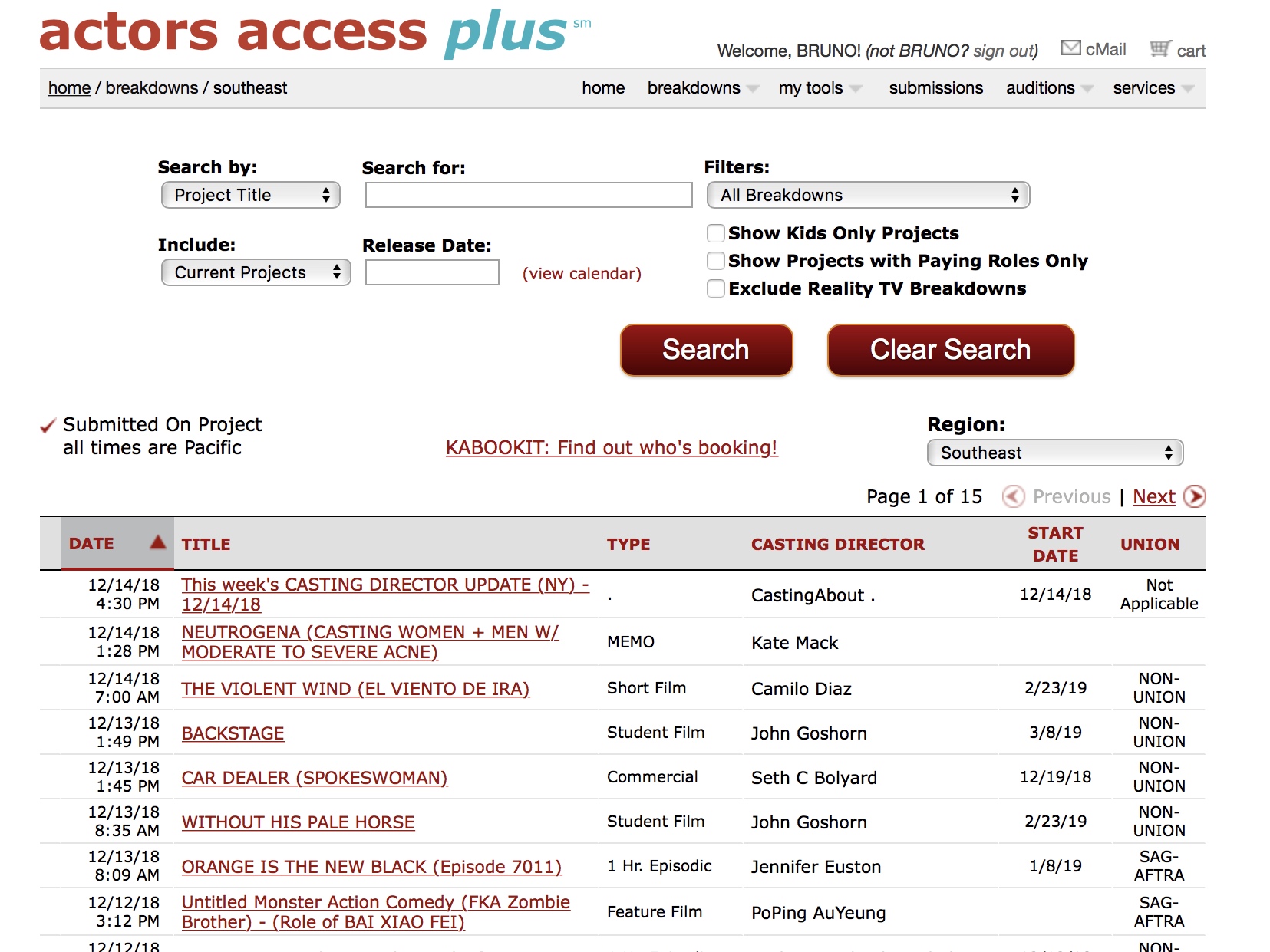The image size is (1270, 952).
Task: Click the 1 Hr. Episodic type cell
Action: [x=659, y=866]
